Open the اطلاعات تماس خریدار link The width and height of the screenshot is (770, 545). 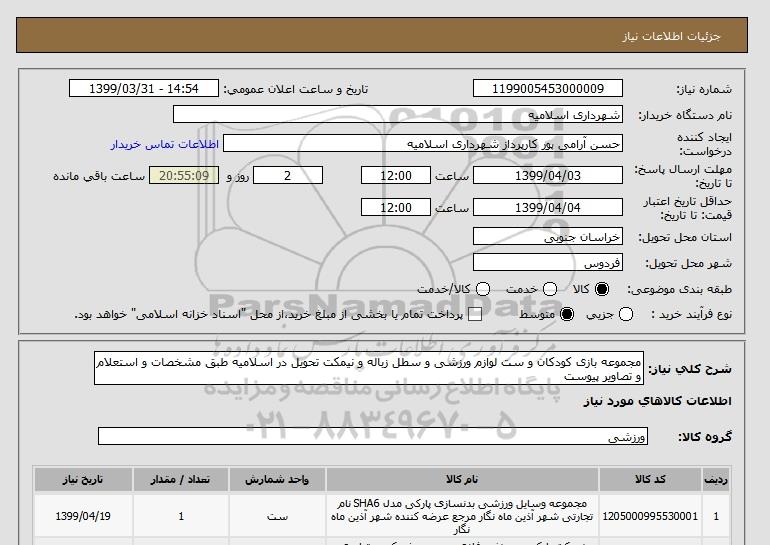165,144
